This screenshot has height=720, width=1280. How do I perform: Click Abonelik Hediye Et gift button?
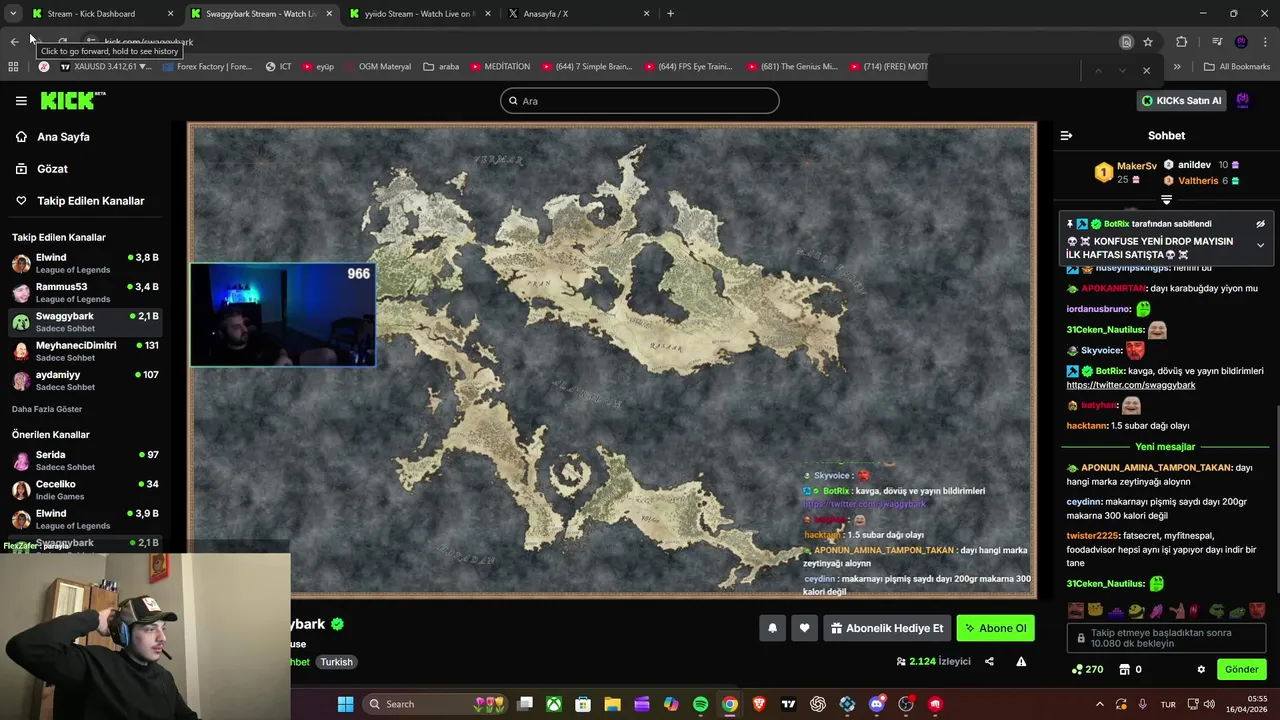point(886,628)
